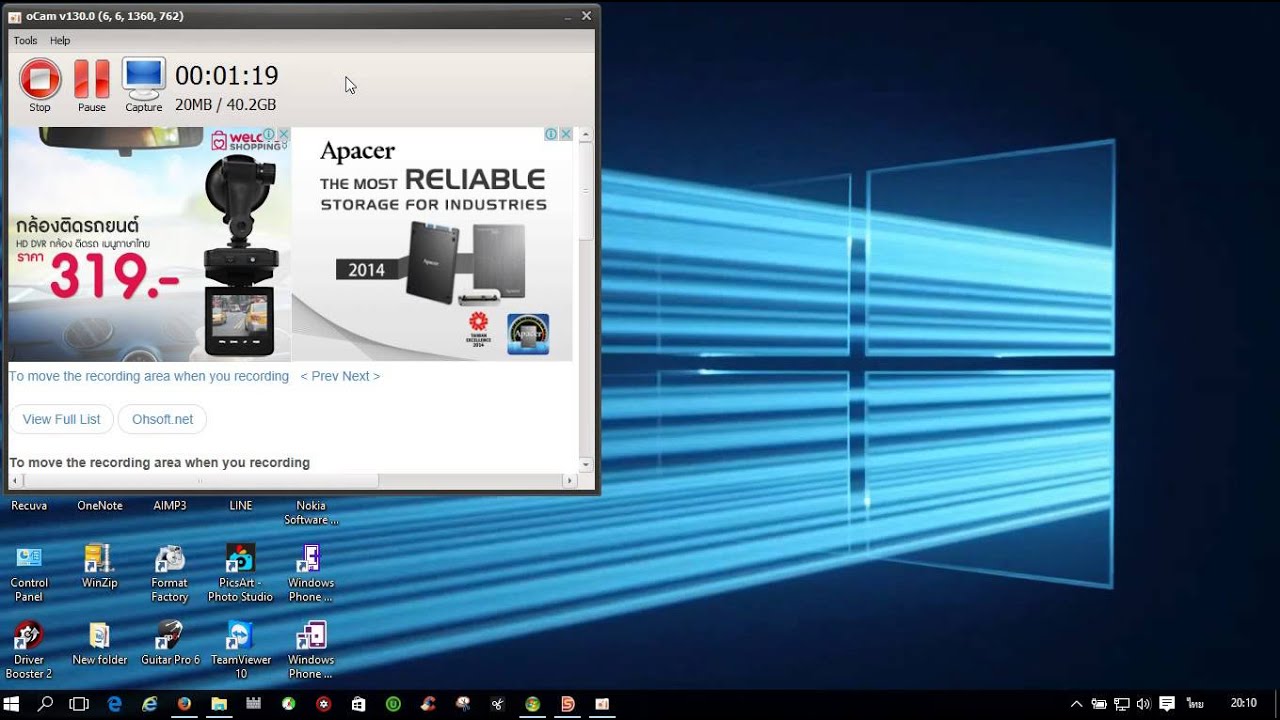Select the AIMP3 desktop label
The height and width of the screenshot is (720, 1280).
[170, 506]
